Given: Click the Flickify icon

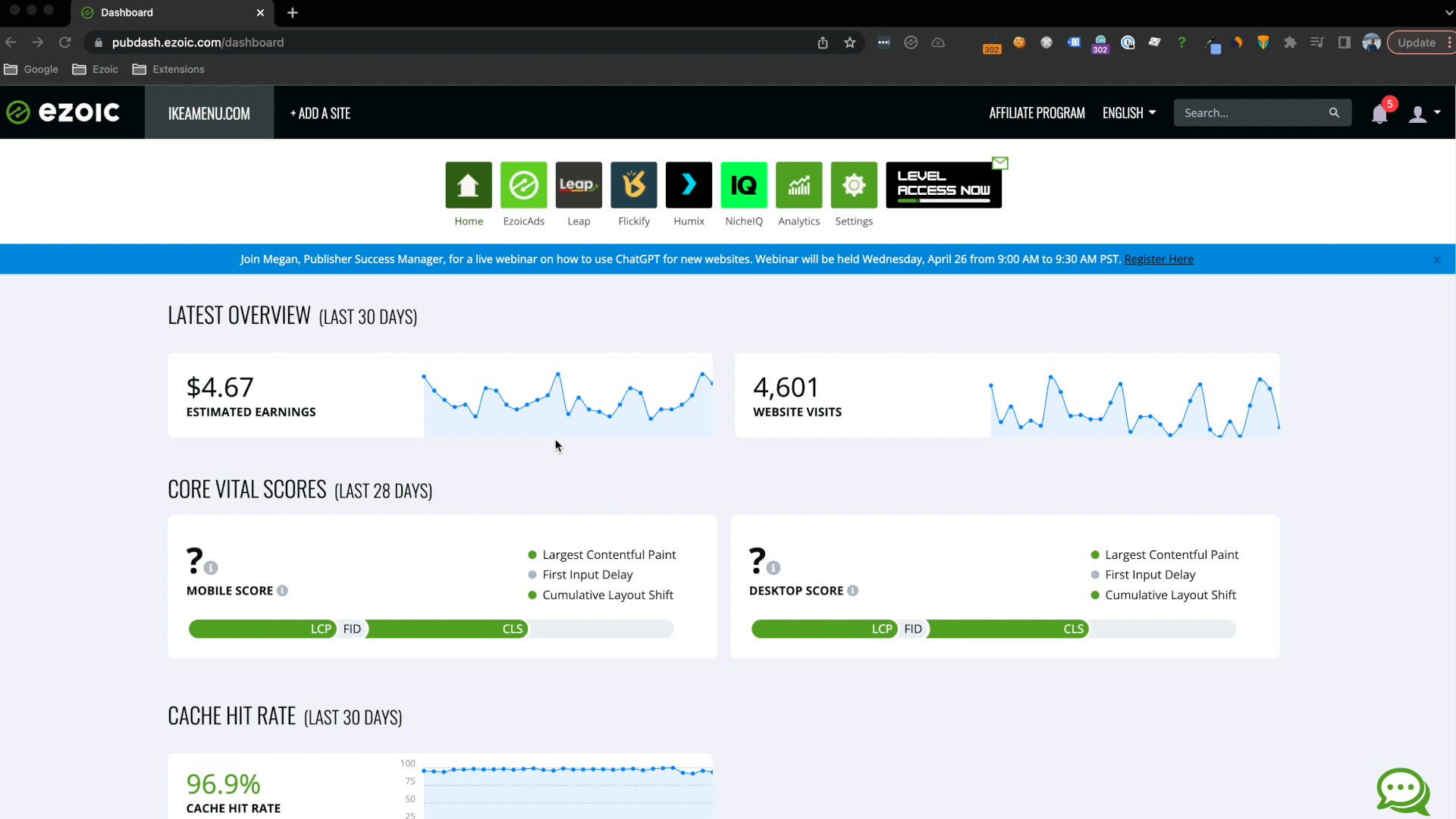Looking at the screenshot, I should coord(634,185).
